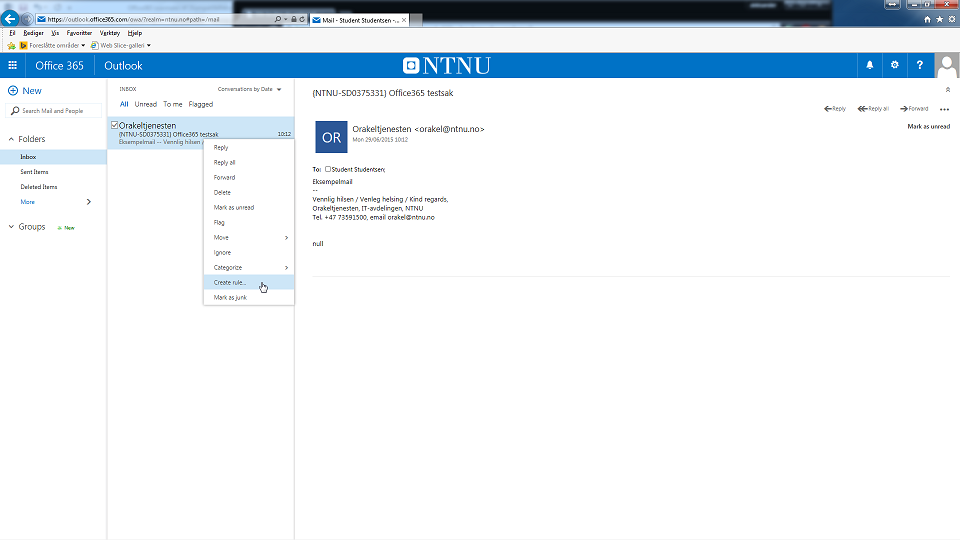This screenshot has height=540, width=960.
Task: Create a New group next to Groups
Action: coord(66,228)
